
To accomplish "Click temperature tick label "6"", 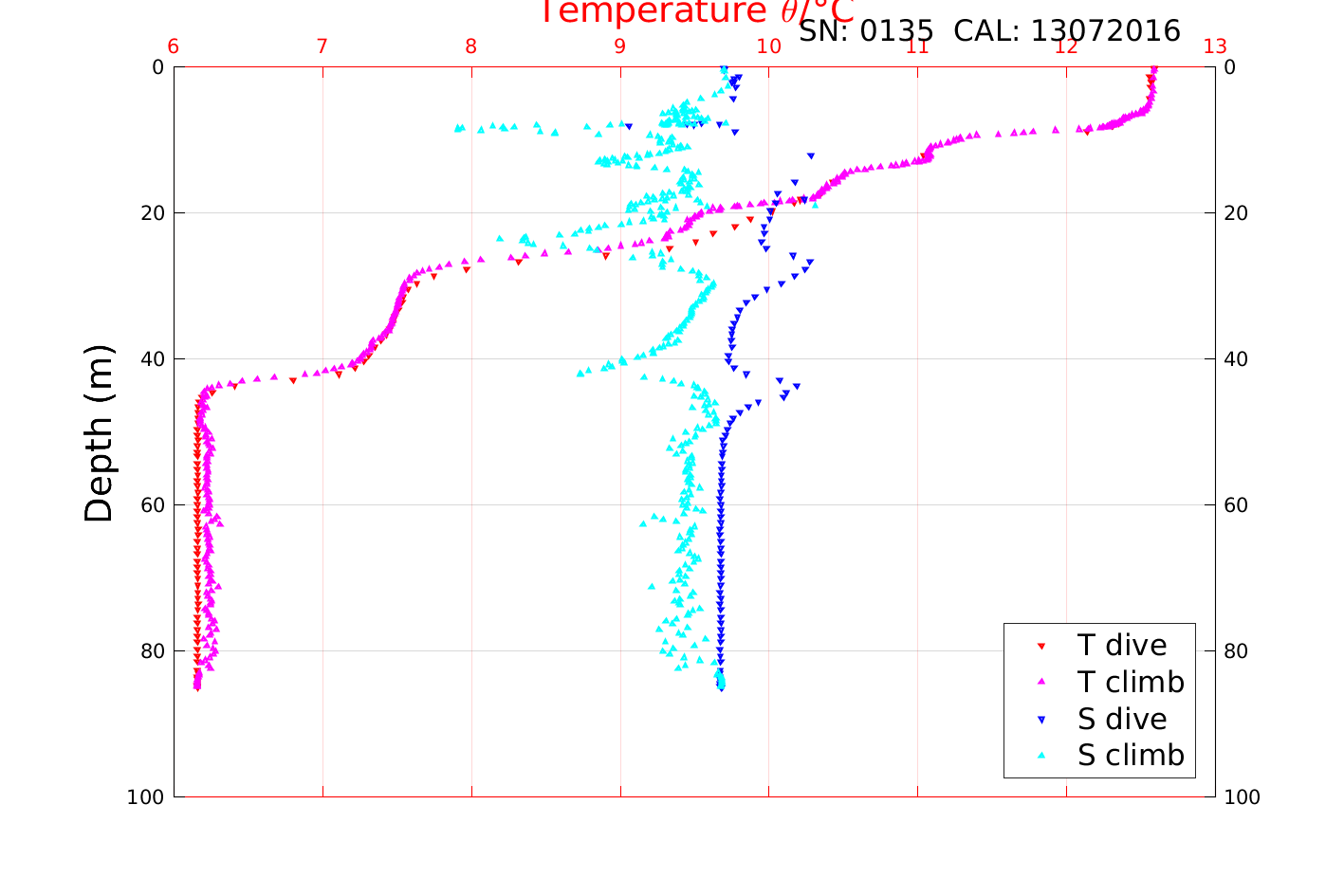I will coord(174,46).
